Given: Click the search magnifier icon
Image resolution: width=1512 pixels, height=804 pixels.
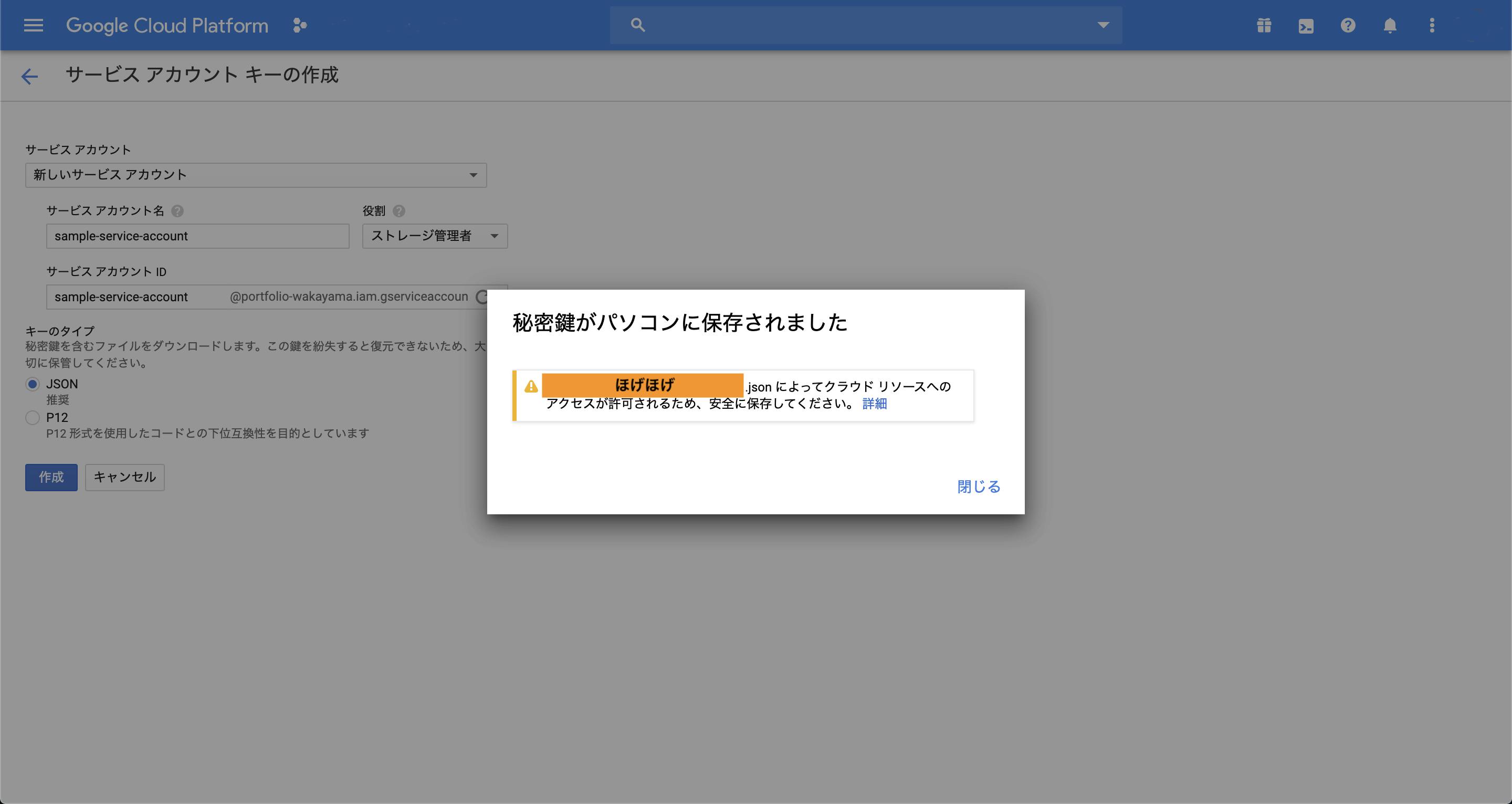Looking at the screenshot, I should (637, 25).
